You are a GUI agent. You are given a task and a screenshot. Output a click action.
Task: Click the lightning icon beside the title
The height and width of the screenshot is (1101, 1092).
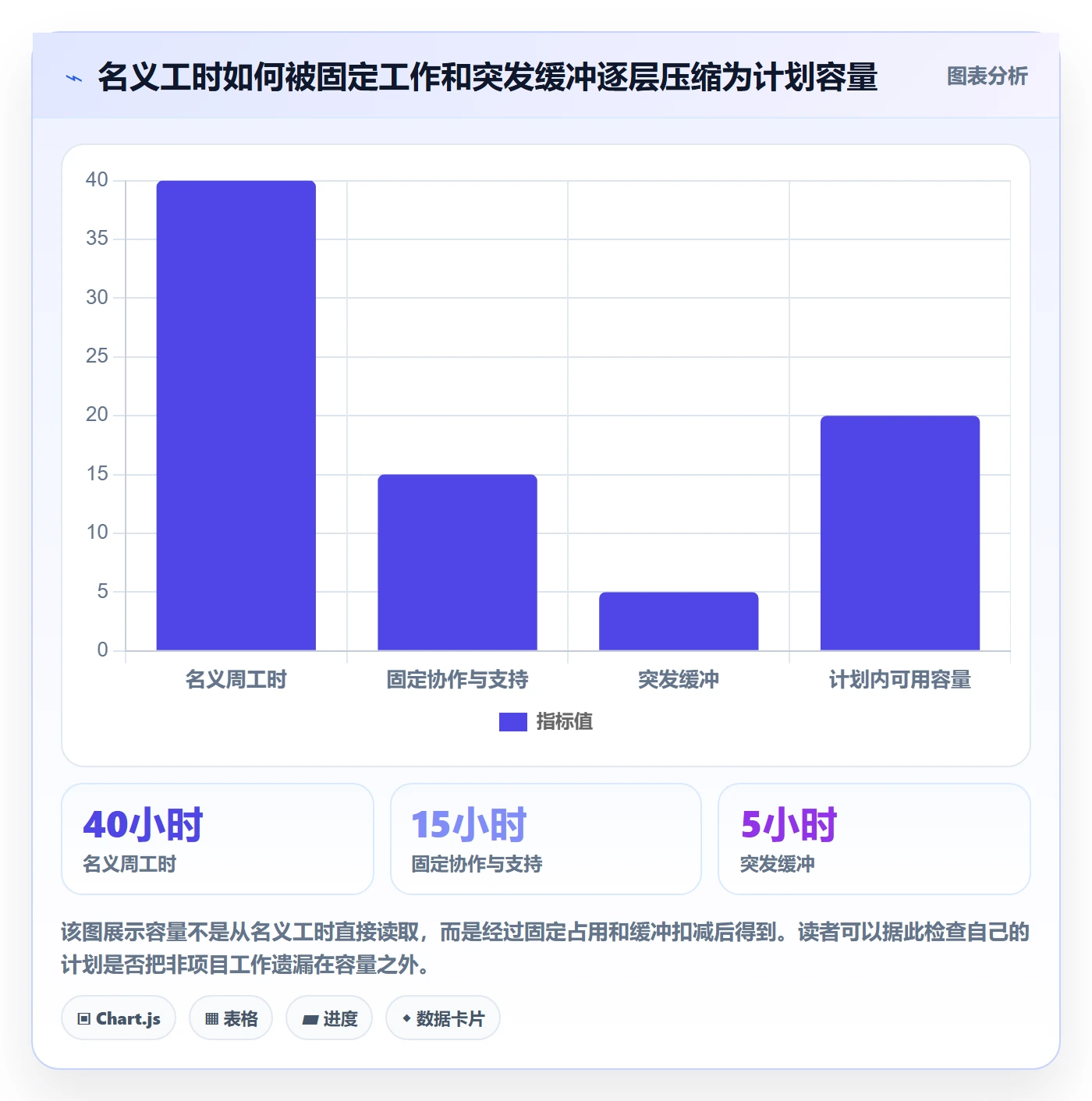[74, 78]
